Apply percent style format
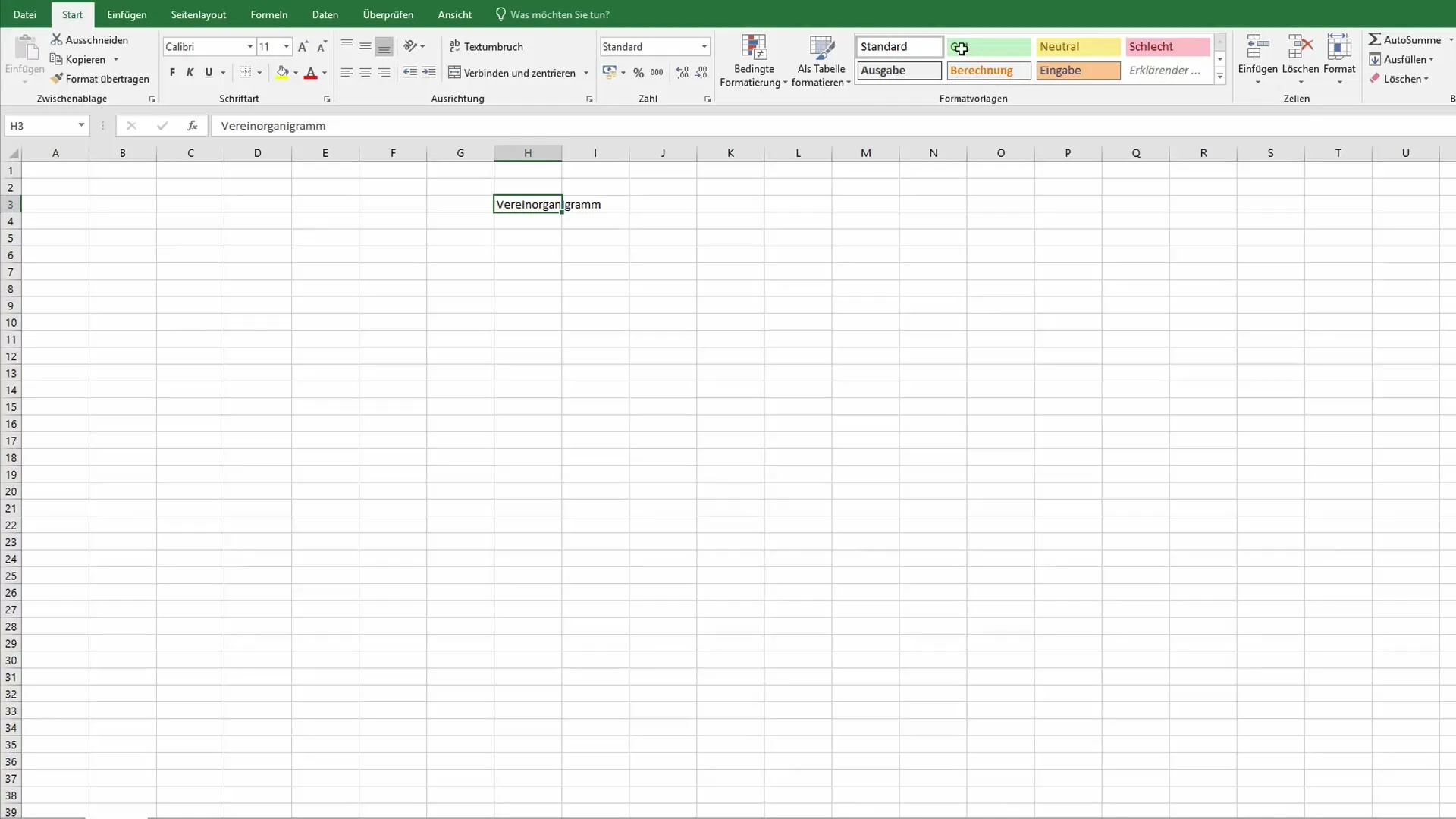The image size is (1456, 819). pyautogui.click(x=639, y=73)
